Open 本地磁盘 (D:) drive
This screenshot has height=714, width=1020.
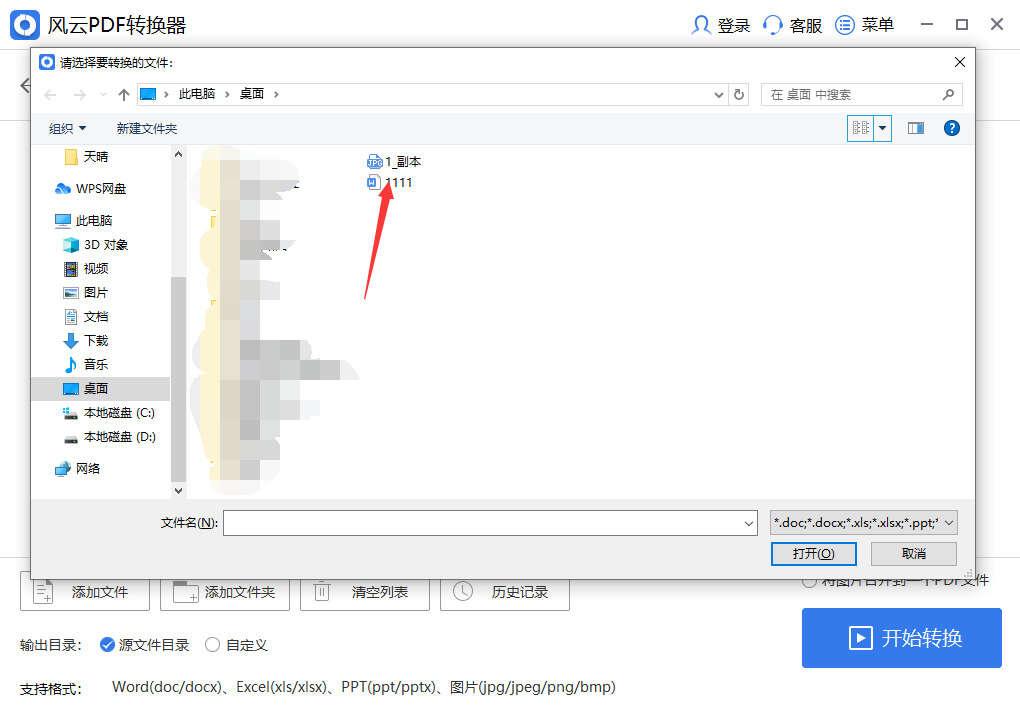(109, 437)
